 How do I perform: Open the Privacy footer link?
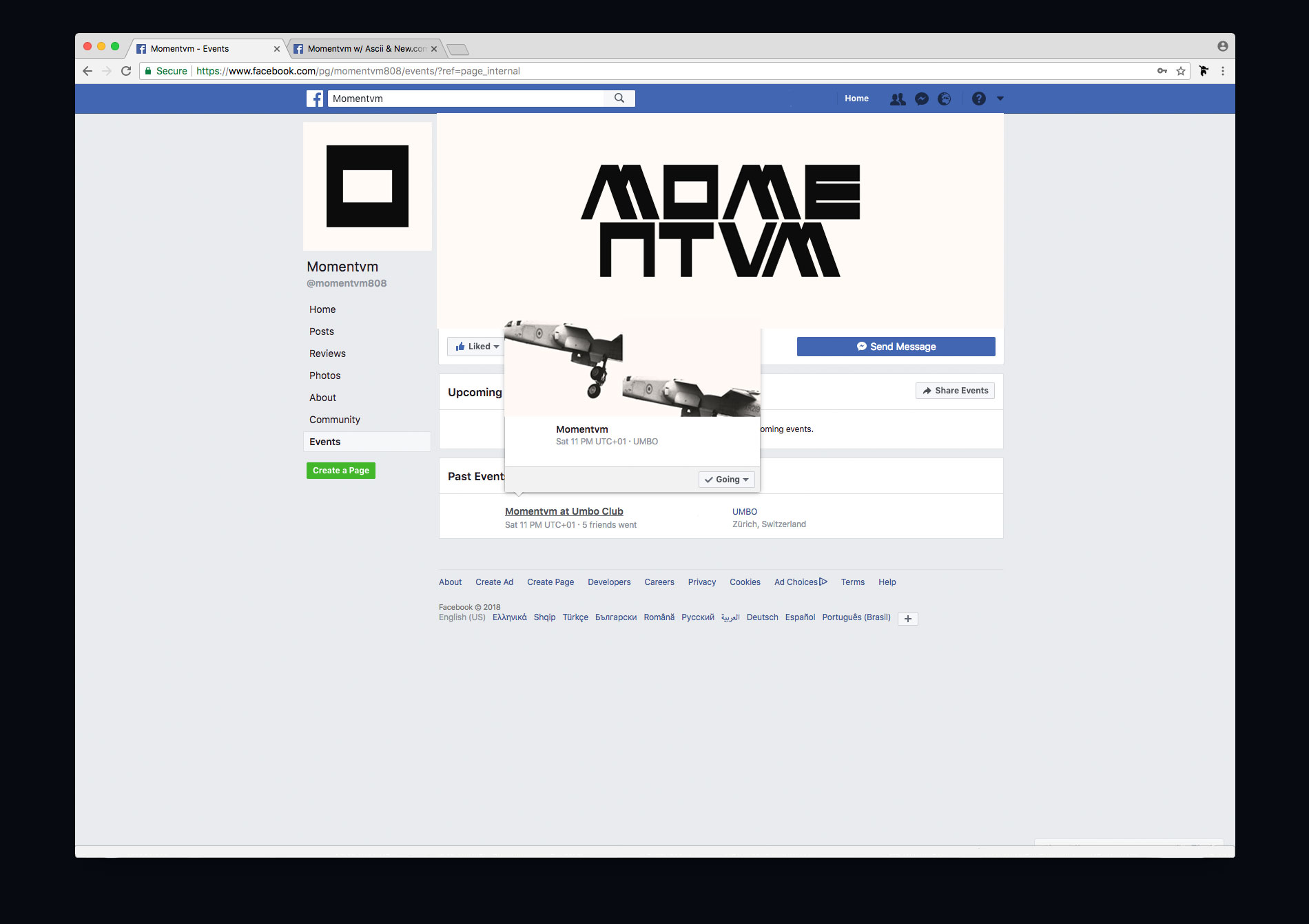pos(702,582)
